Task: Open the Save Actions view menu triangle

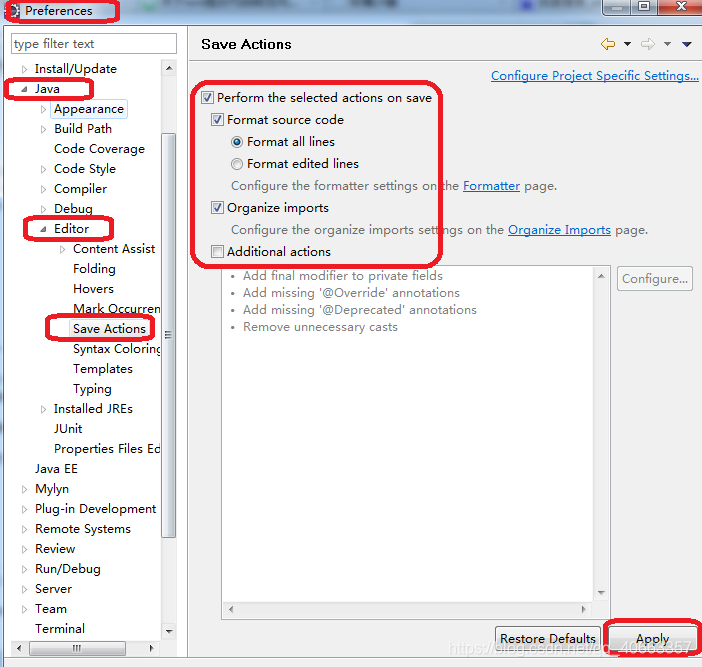Action: click(687, 44)
